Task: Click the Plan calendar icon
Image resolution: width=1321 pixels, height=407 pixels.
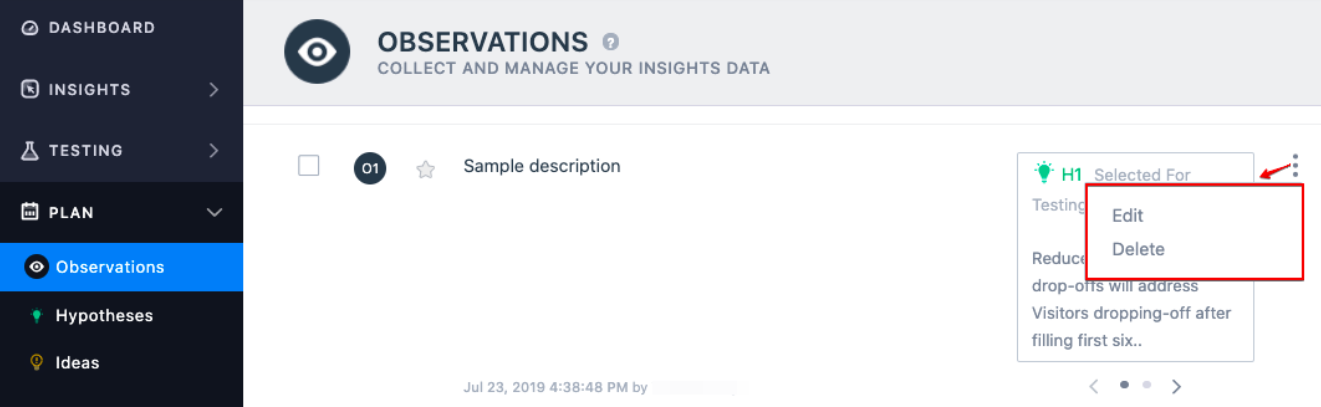Action: point(30,212)
